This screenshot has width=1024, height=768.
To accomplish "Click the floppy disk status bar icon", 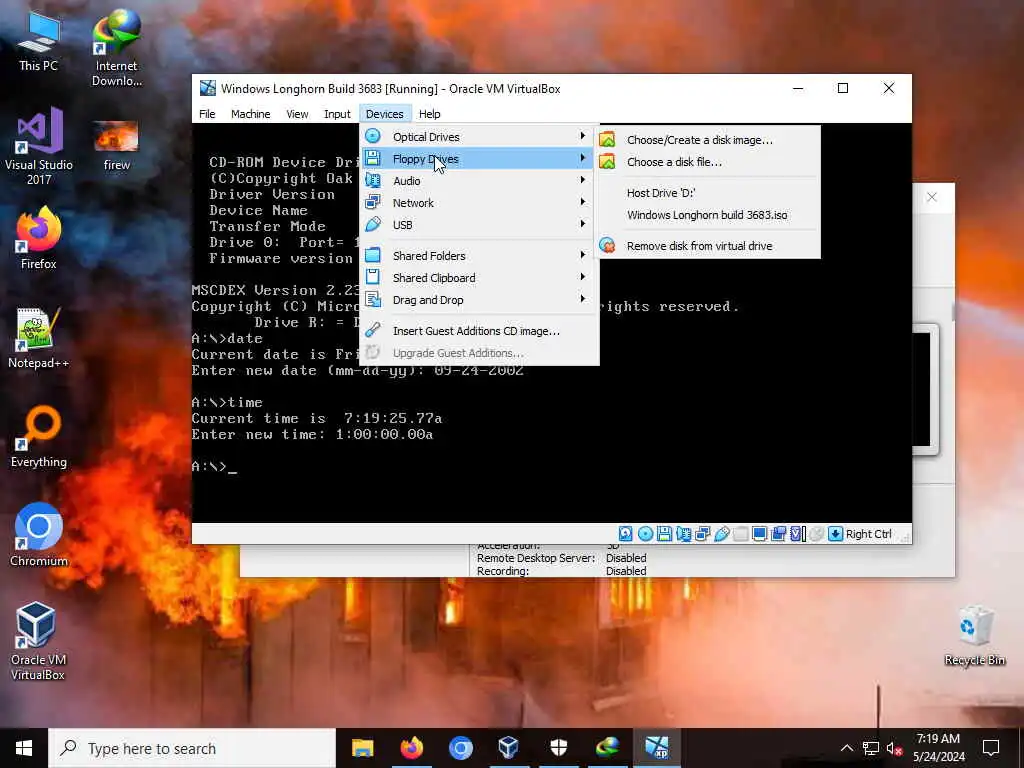I will pos(664,534).
